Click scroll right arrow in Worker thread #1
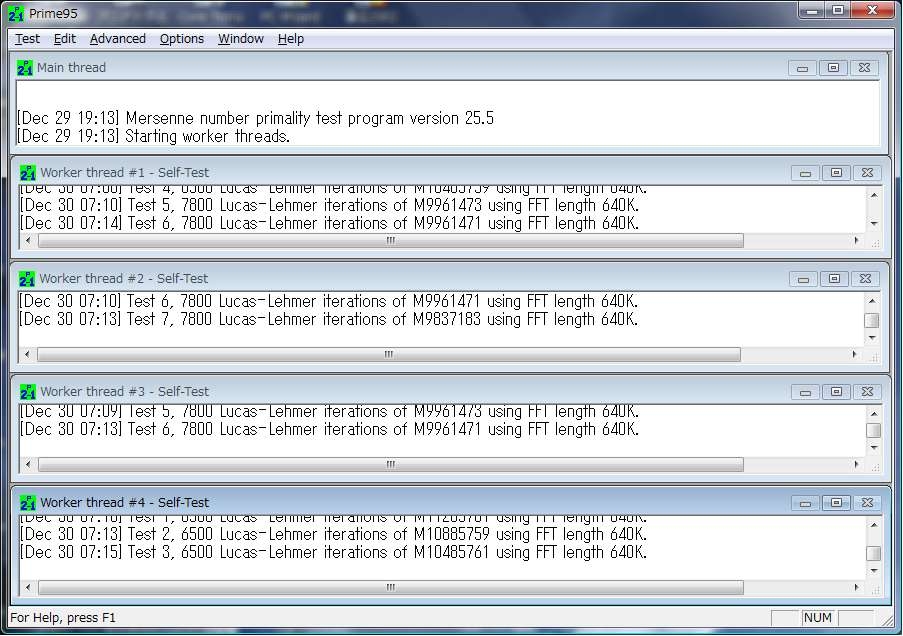The height and width of the screenshot is (636, 903). [x=856, y=240]
